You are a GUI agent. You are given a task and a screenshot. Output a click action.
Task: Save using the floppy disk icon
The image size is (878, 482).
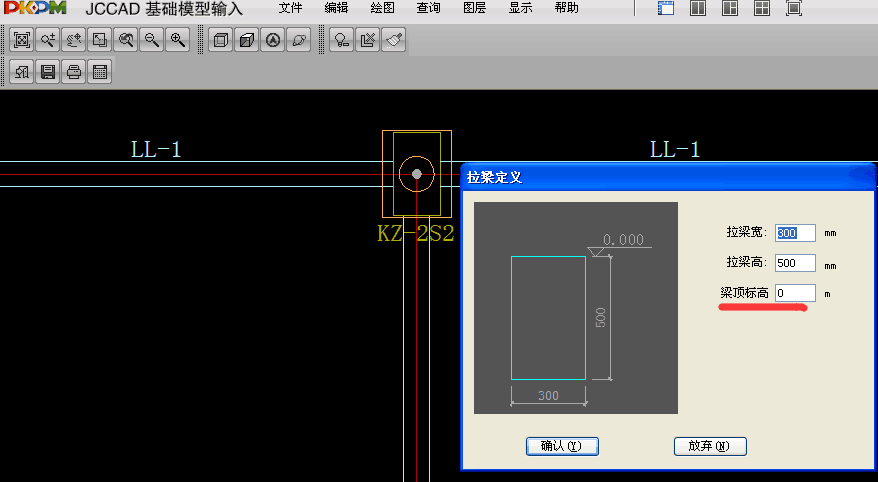[48, 72]
